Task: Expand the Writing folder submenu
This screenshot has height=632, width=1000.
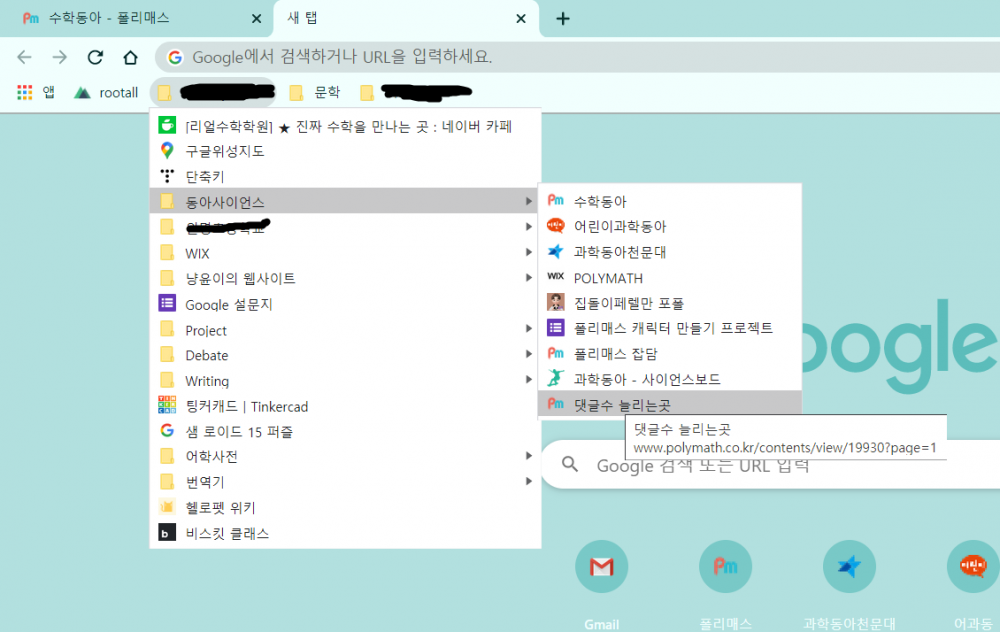Action: point(529,380)
